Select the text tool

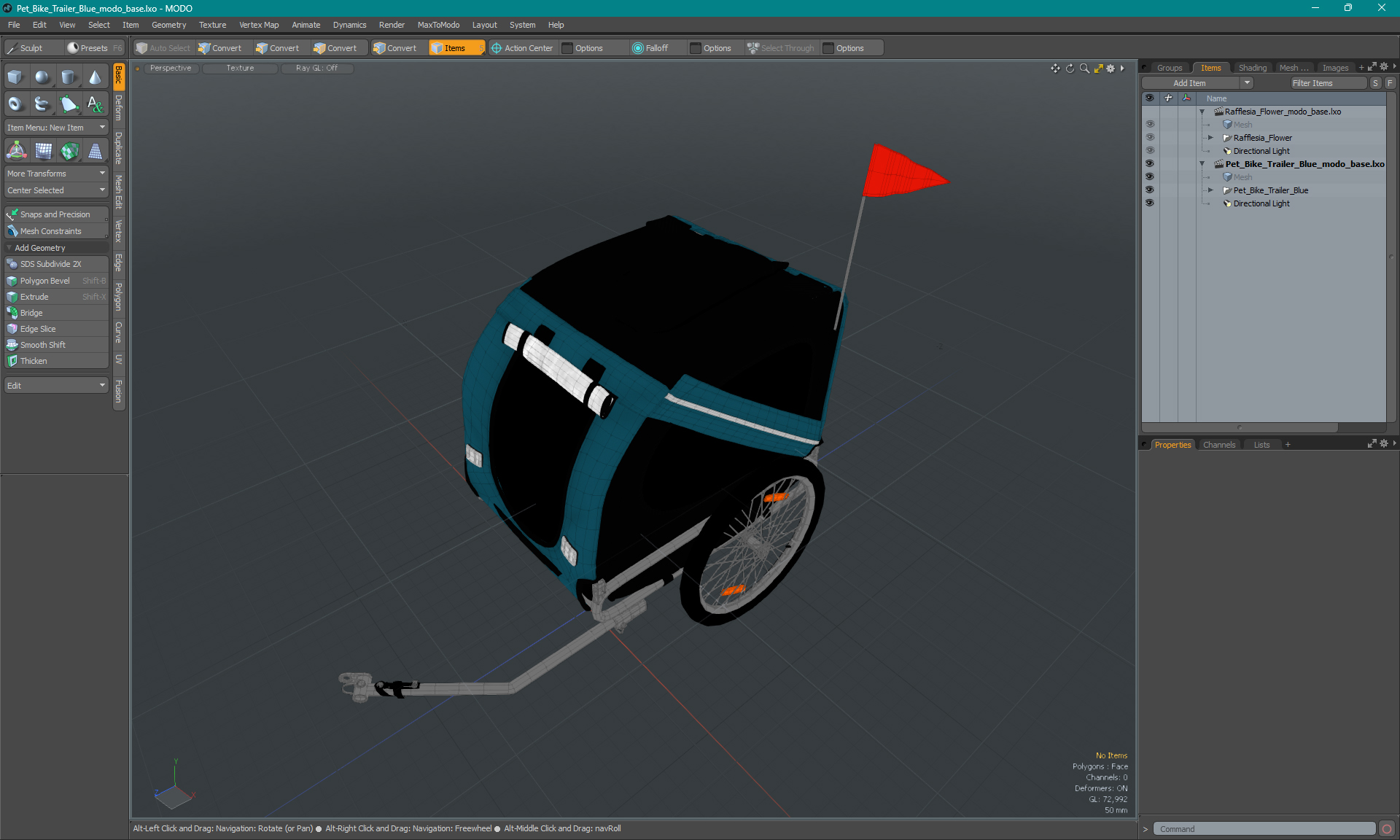[x=95, y=104]
